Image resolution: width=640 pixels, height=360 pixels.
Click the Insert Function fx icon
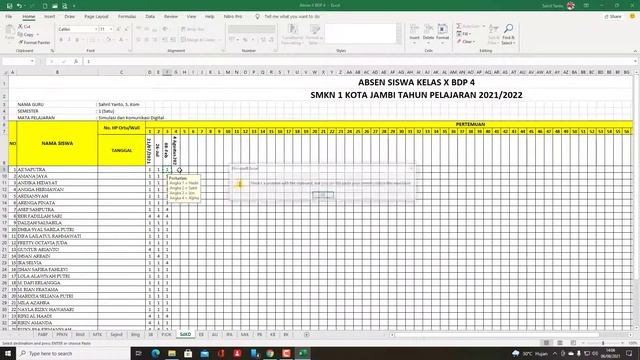click(x=76, y=61)
